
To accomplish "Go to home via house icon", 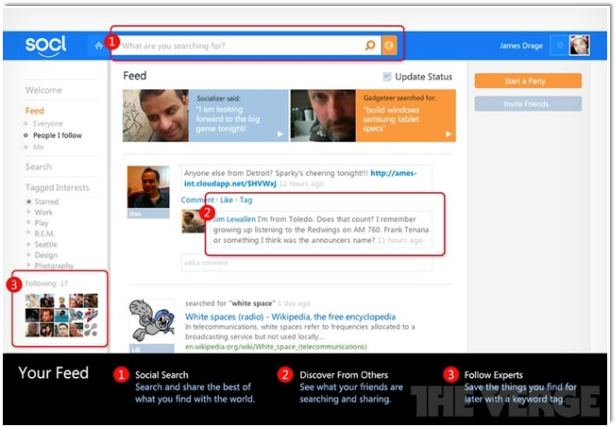I will (99, 46).
